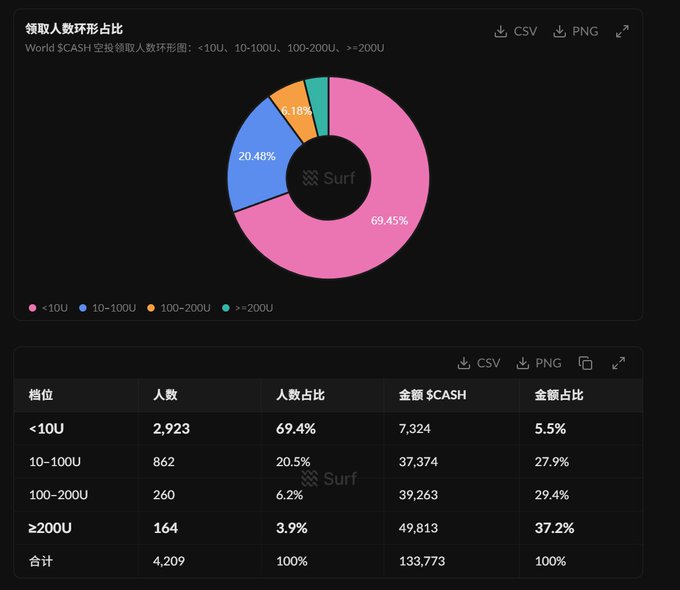
Task: Select the <10U row label
Action: (x=46, y=429)
